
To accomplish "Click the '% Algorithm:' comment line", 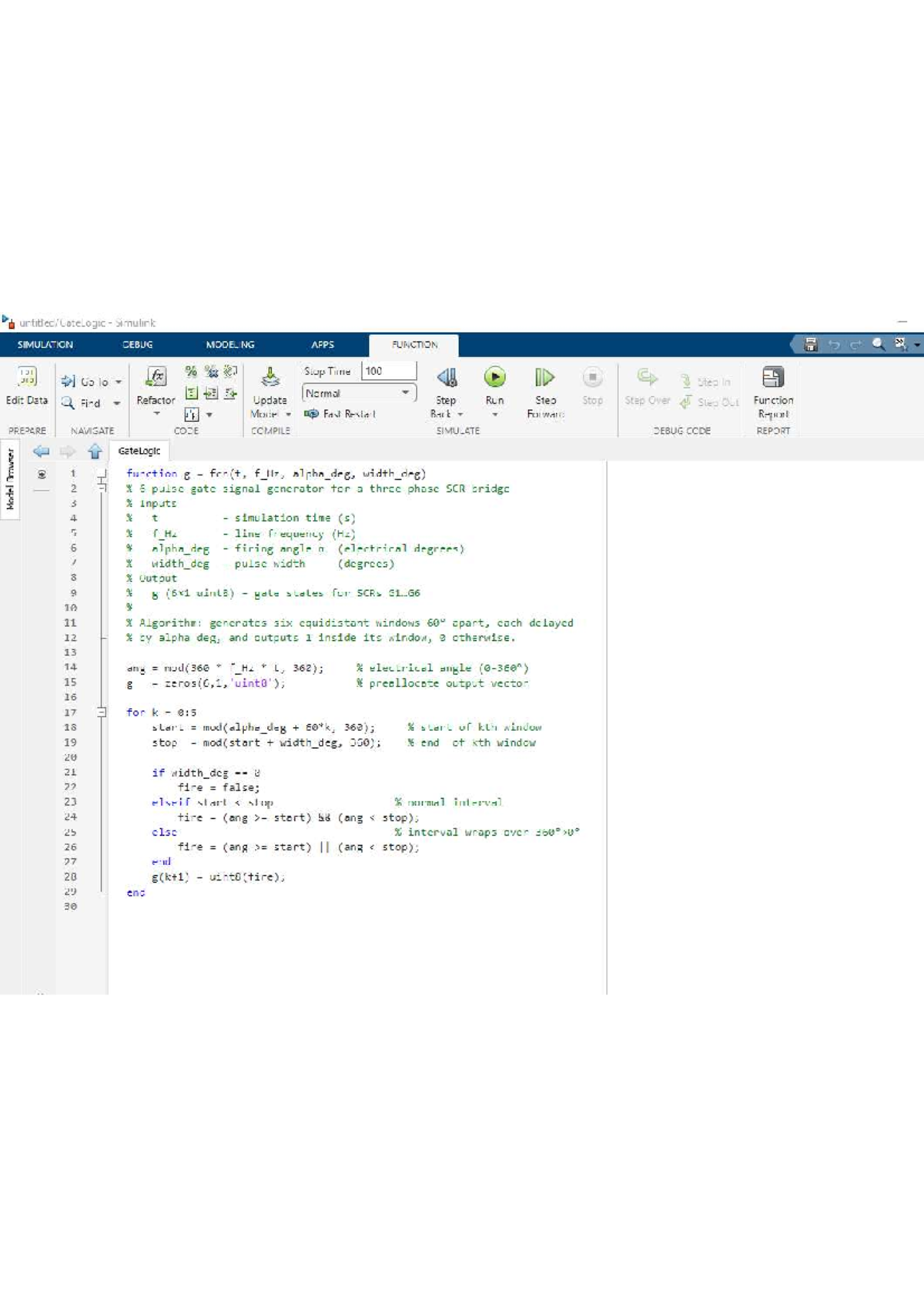I will (350, 623).
